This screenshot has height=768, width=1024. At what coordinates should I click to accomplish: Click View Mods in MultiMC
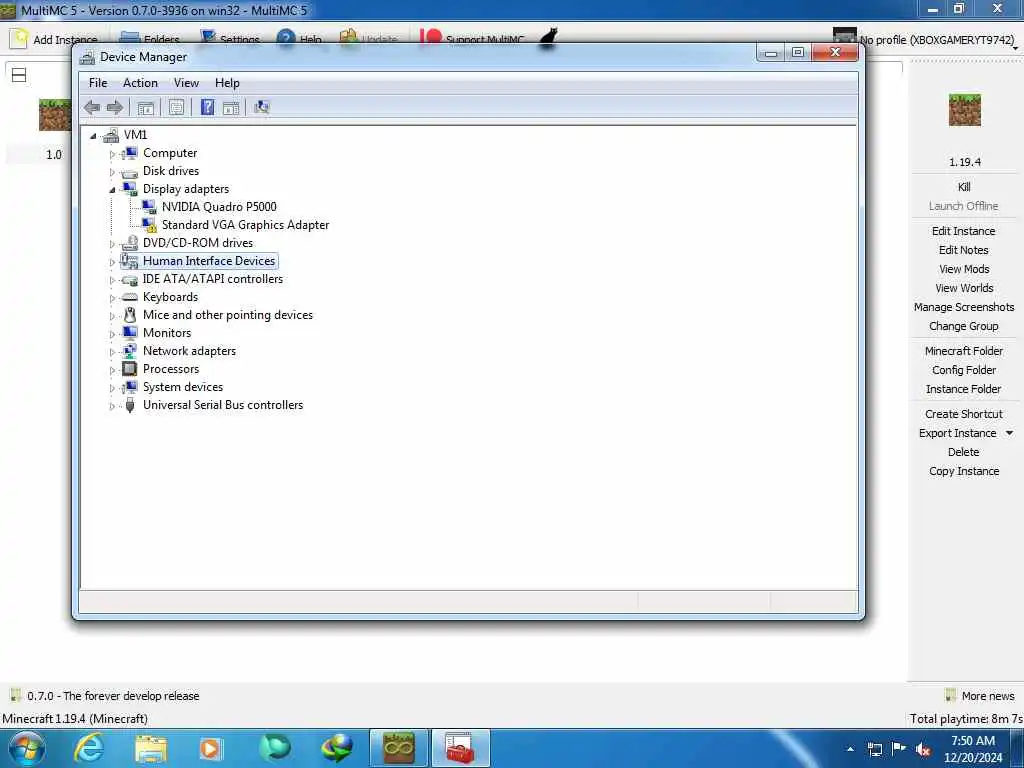964,269
